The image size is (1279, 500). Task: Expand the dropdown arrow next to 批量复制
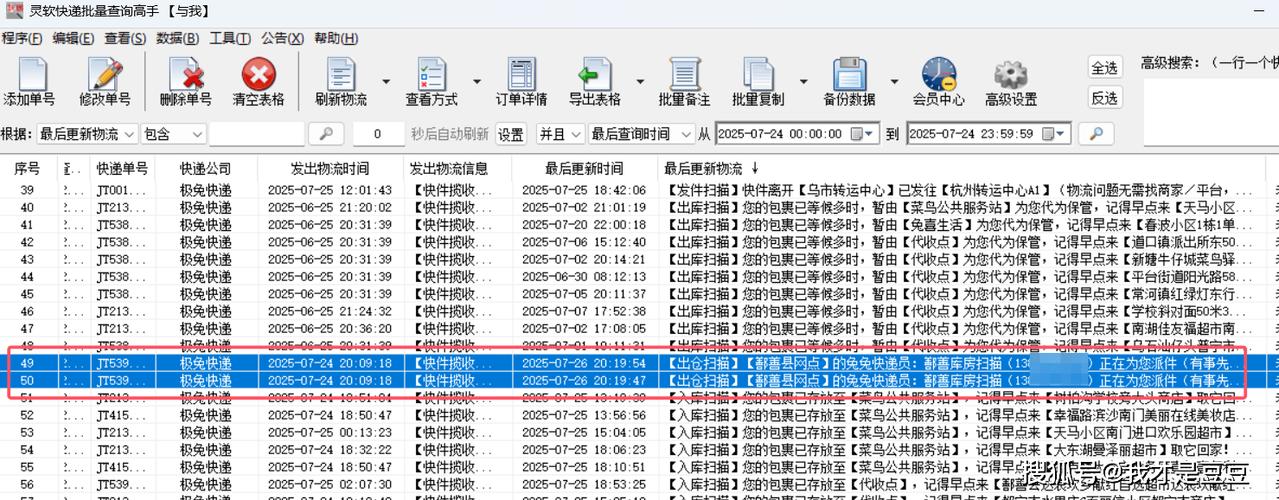pos(803,82)
